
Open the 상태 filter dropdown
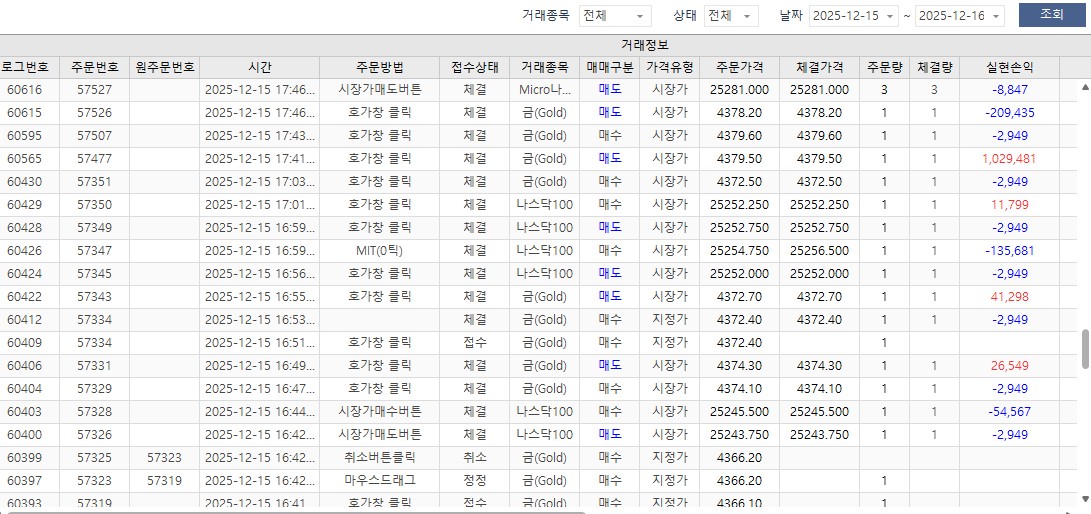(731, 16)
